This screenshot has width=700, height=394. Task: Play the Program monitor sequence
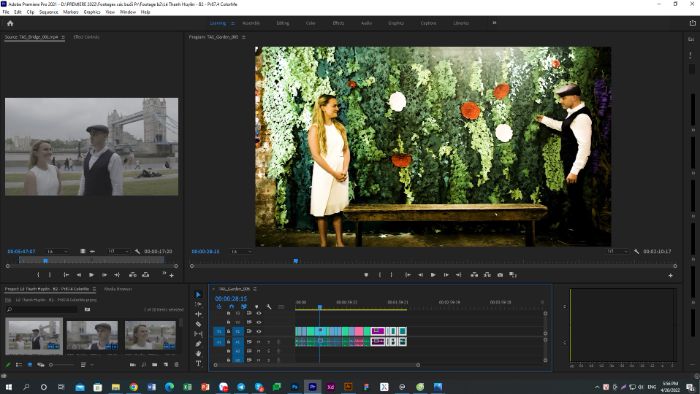pos(433,275)
